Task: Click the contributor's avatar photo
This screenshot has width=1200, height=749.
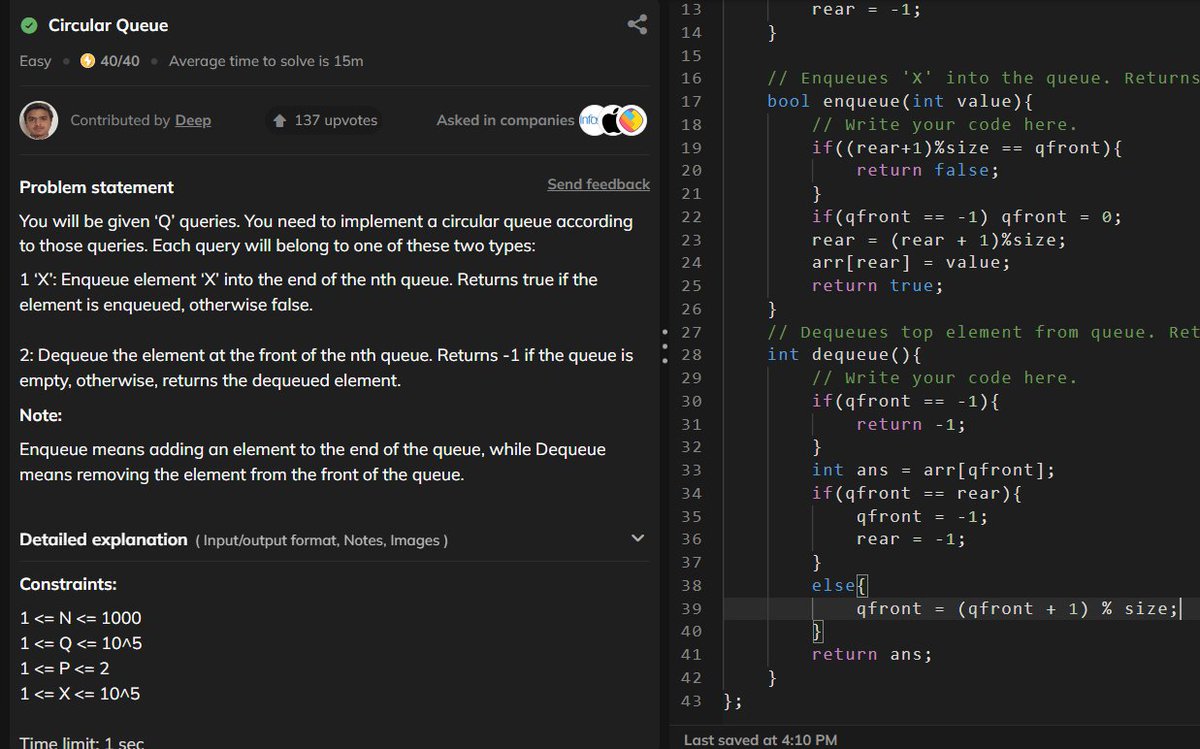Action: coord(38,120)
